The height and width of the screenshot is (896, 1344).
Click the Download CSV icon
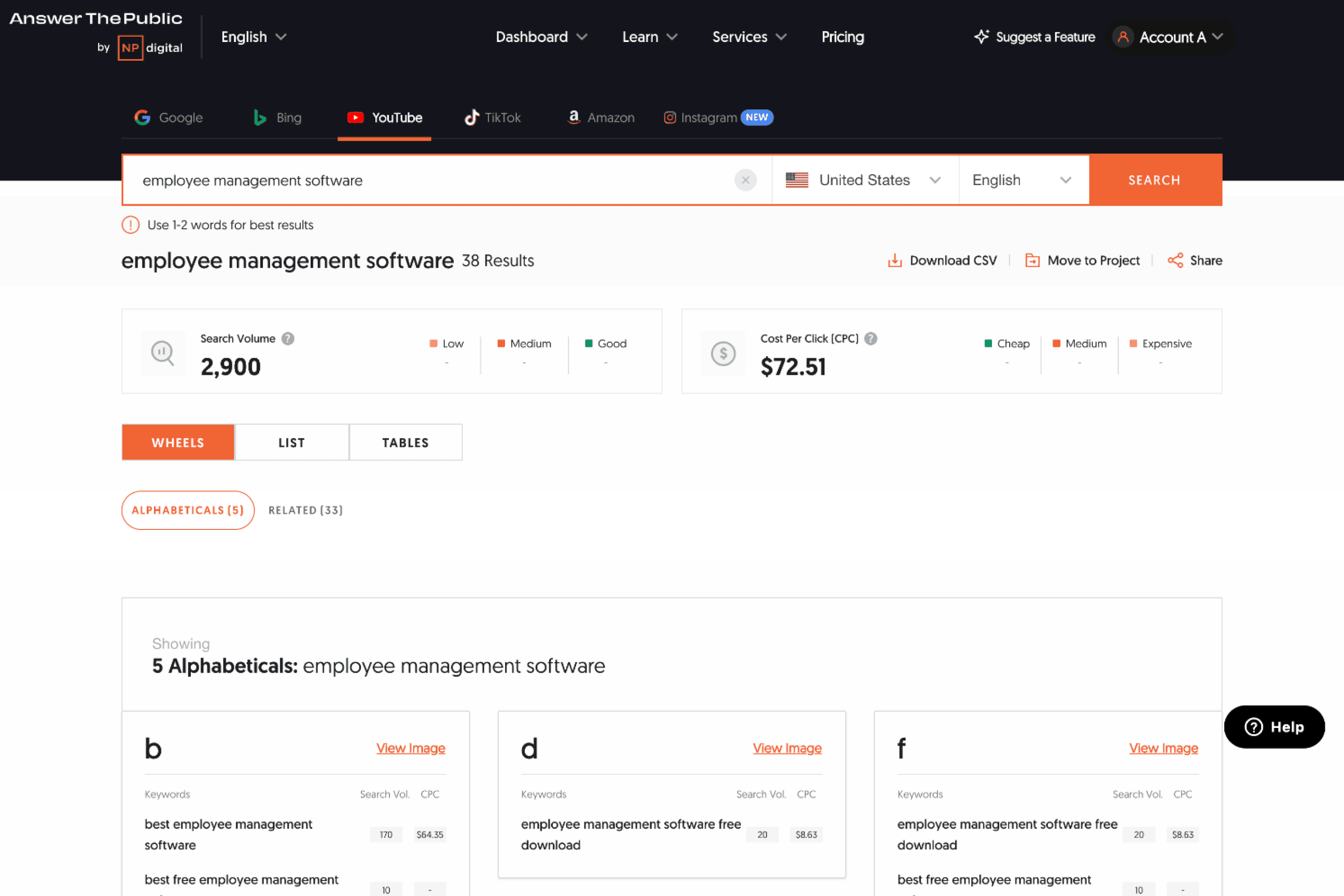click(x=894, y=261)
